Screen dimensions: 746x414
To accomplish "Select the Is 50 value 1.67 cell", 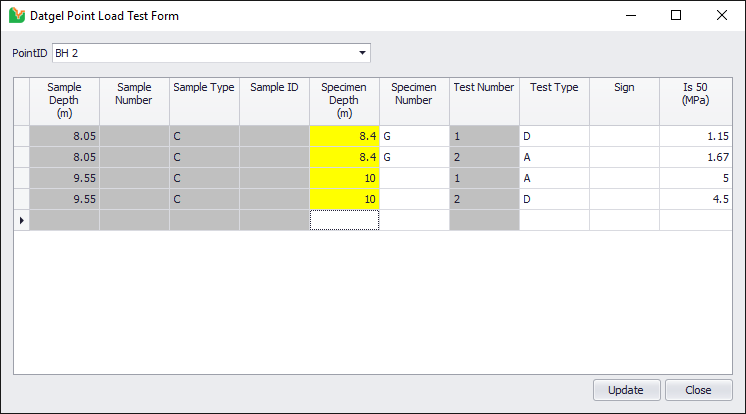I will 695,157.
